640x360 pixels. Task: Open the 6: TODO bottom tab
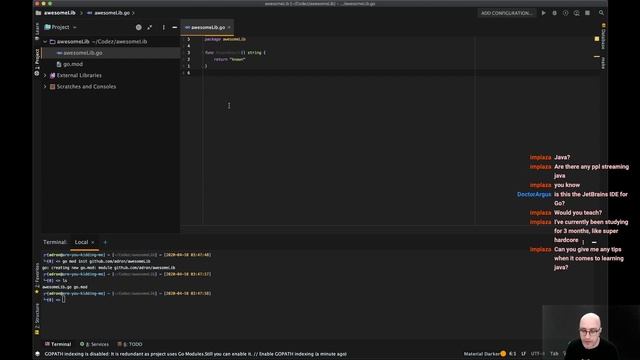pos(130,344)
